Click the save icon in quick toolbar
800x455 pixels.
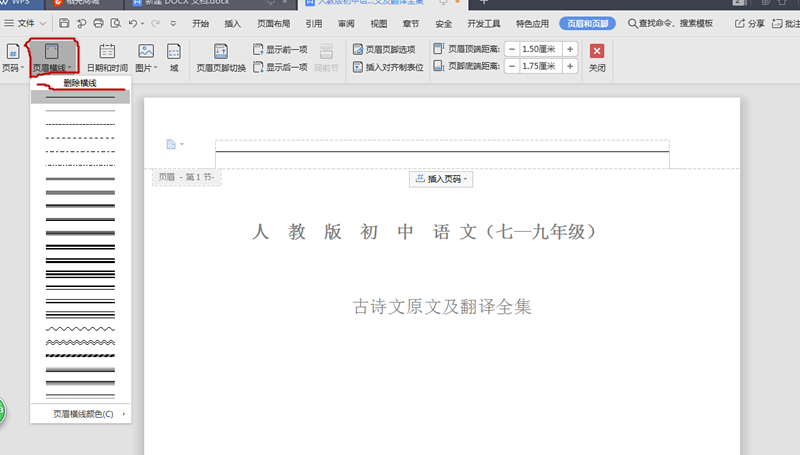pyautogui.click(x=64, y=23)
